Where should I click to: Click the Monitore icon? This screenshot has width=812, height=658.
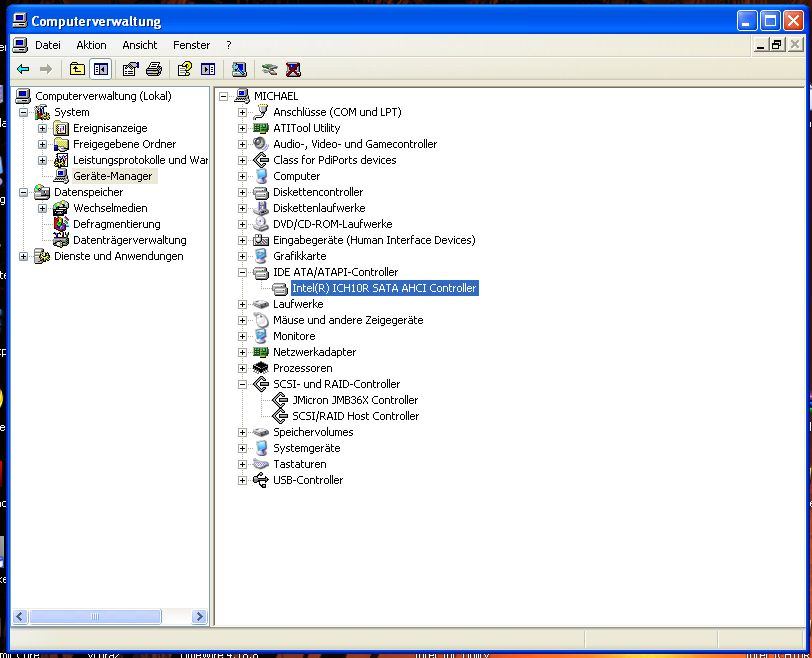point(261,335)
